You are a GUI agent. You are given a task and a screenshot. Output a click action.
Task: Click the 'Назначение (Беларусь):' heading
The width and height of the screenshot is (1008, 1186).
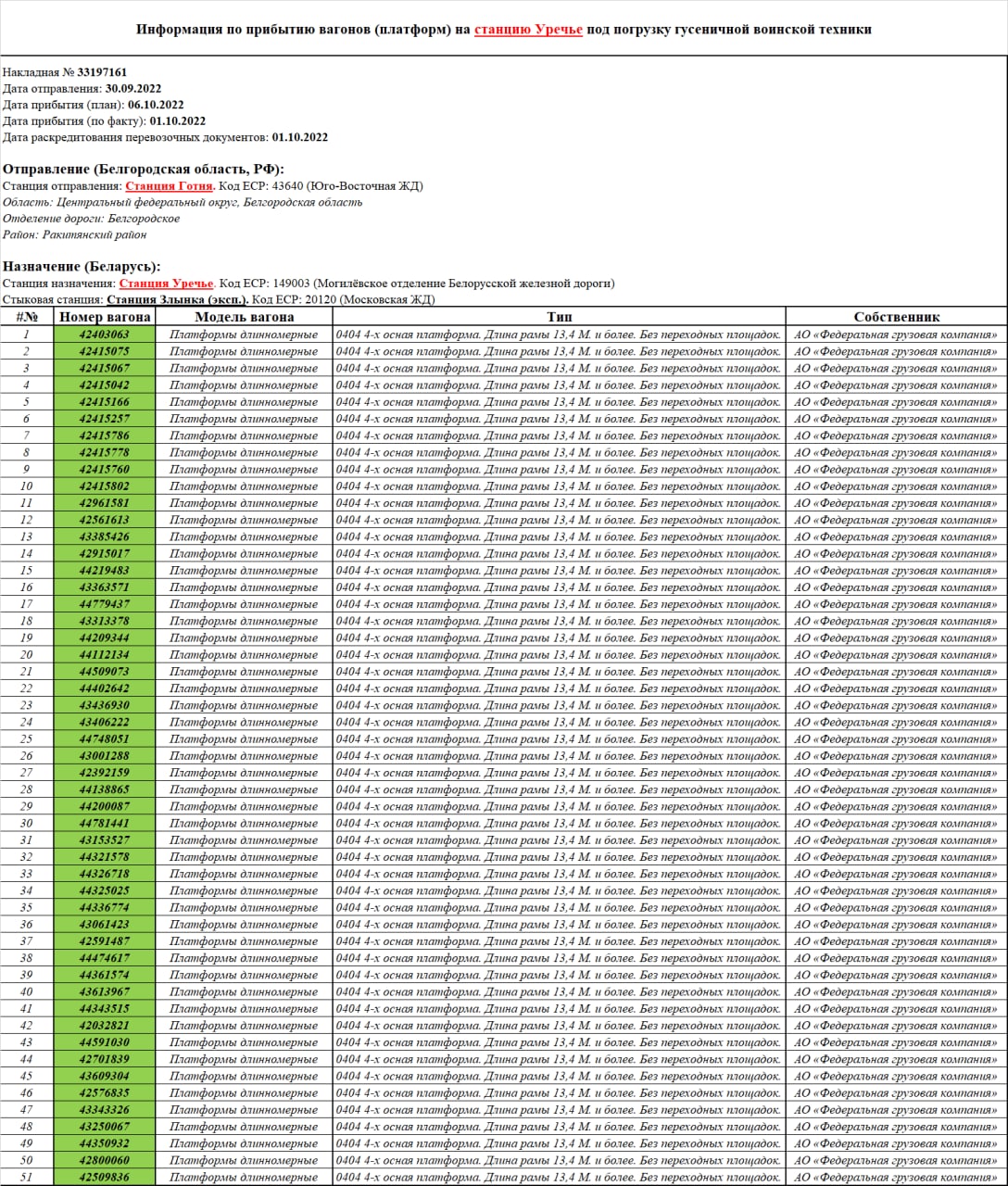coord(82,266)
